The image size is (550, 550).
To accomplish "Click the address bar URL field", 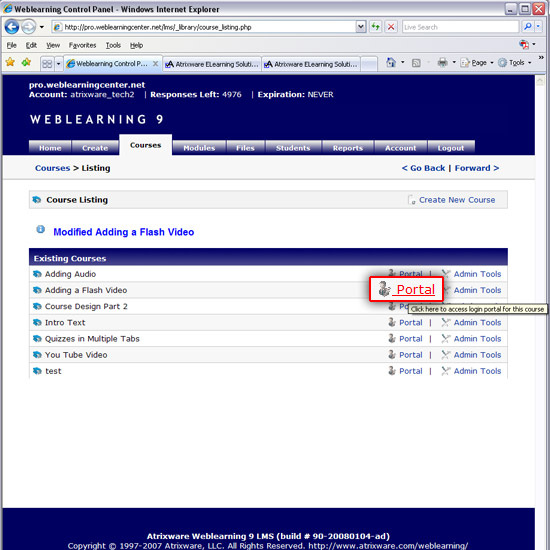I will coord(203,27).
